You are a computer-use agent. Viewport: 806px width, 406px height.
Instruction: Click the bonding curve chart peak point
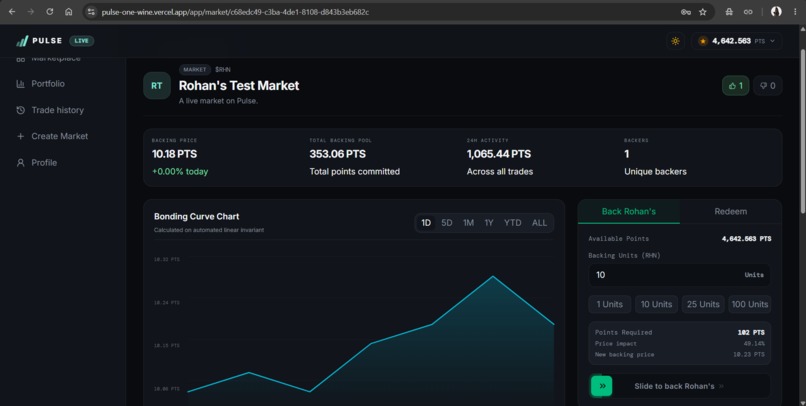[x=493, y=276]
